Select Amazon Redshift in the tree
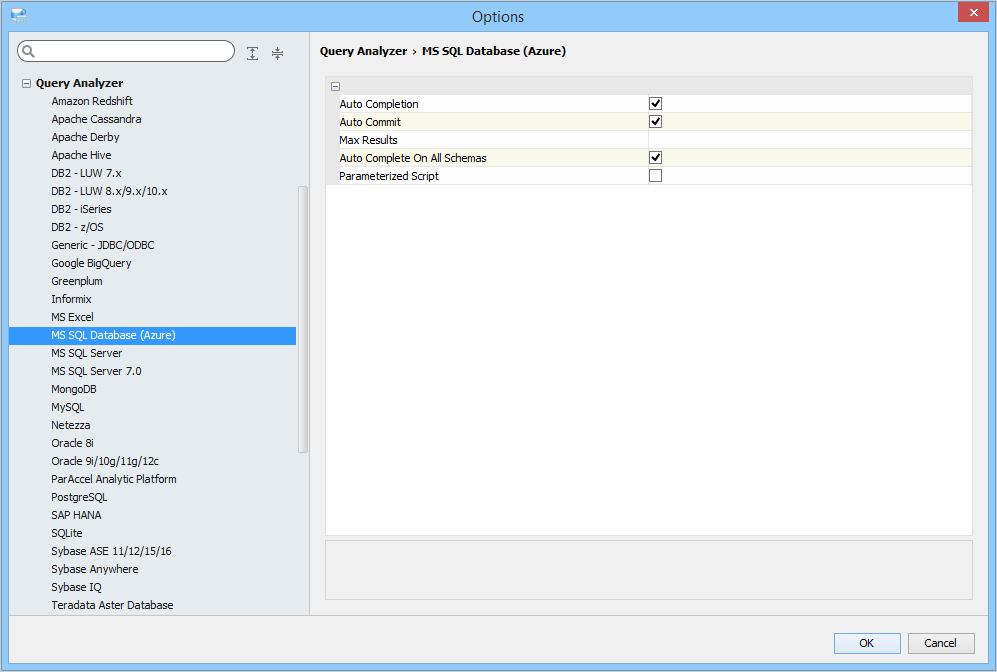Image resolution: width=997 pixels, height=672 pixels. 92,101
